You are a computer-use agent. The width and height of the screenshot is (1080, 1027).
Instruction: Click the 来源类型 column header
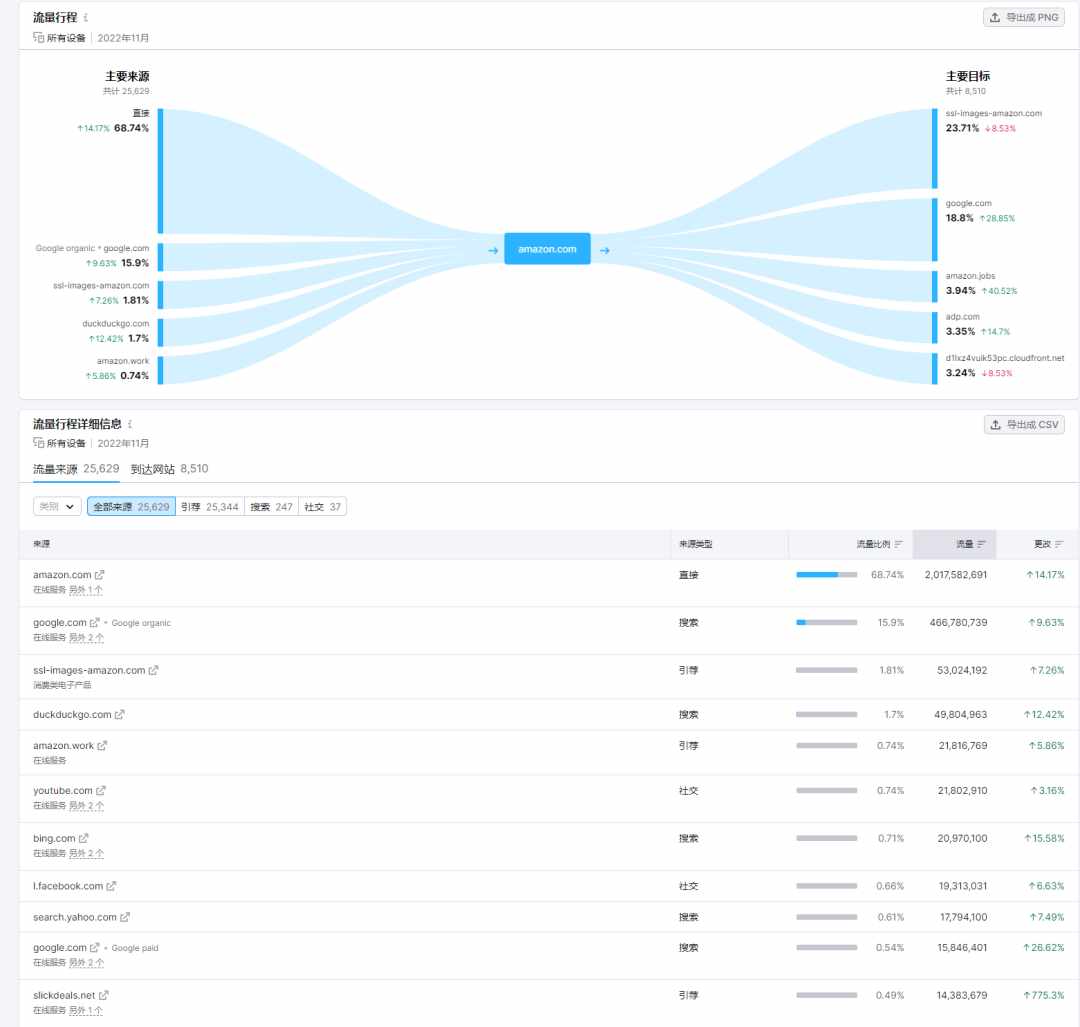[x=695, y=544]
